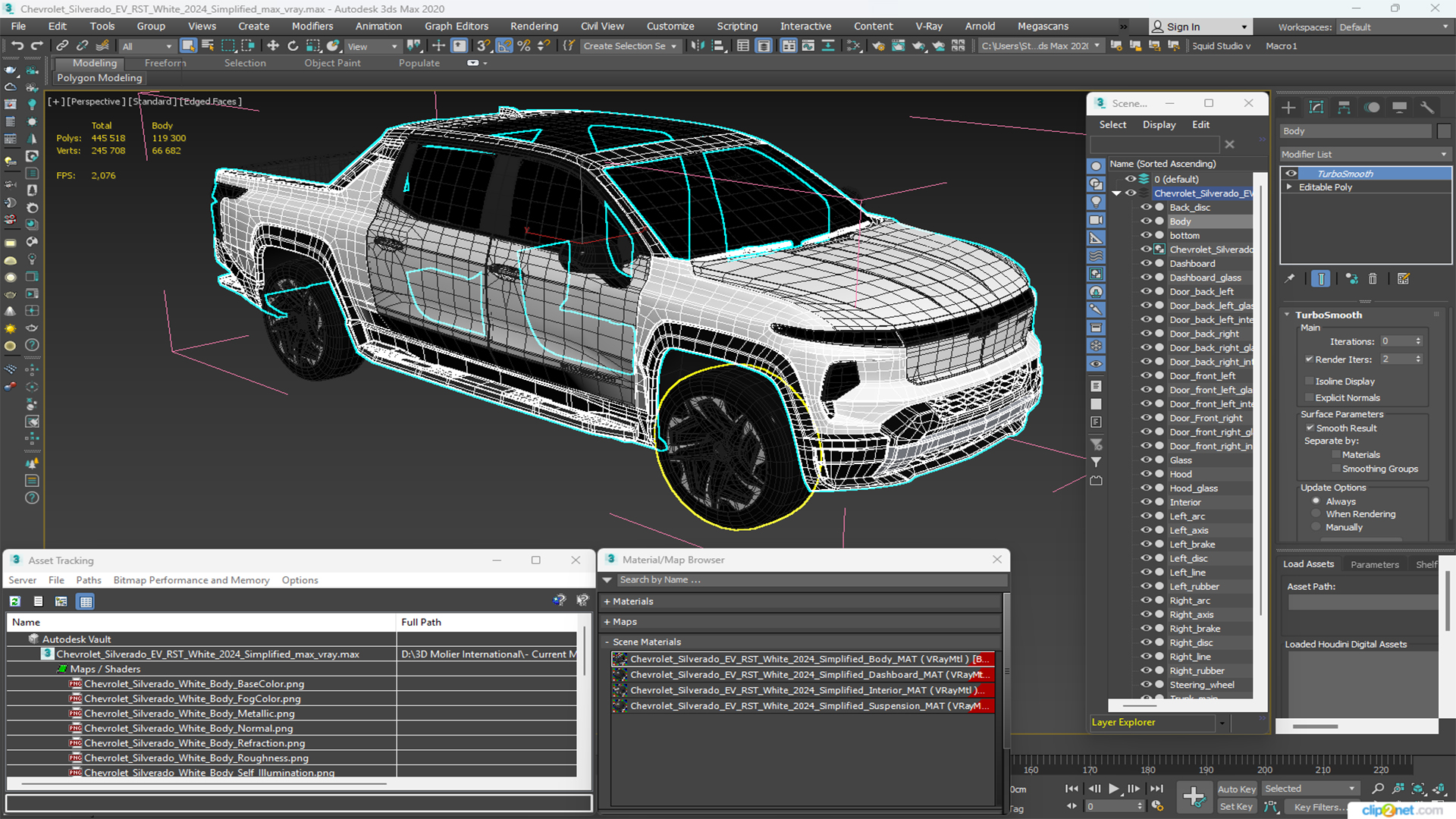The width and height of the screenshot is (1456, 819).
Task: Enable Separate by Smoothing Groups checkbox
Action: pyautogui.click(x=1336, y=469)
